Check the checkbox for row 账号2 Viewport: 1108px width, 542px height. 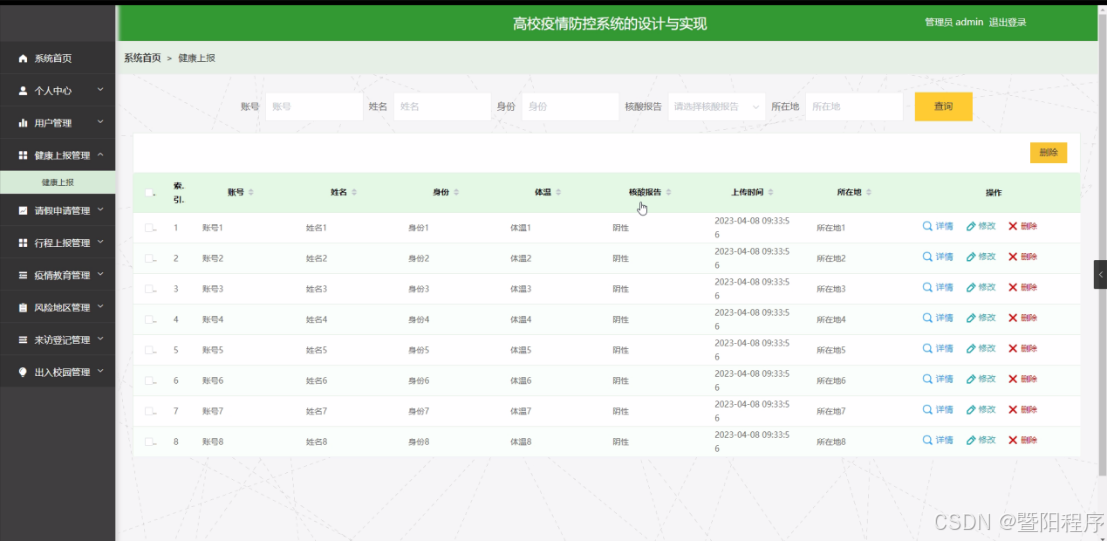tap(149, 258)
